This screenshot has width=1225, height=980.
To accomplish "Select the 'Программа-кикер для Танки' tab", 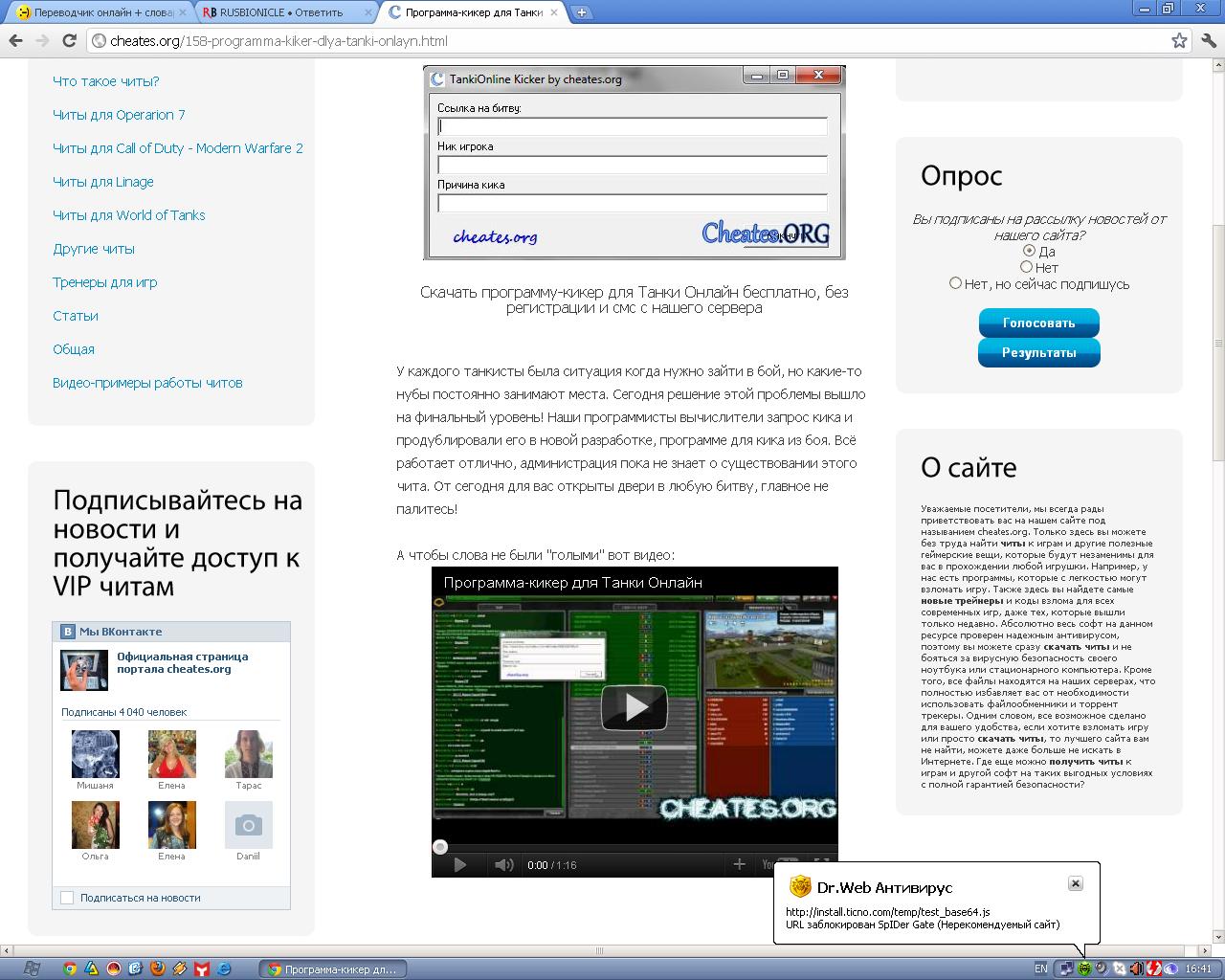I will coord(474,12).
